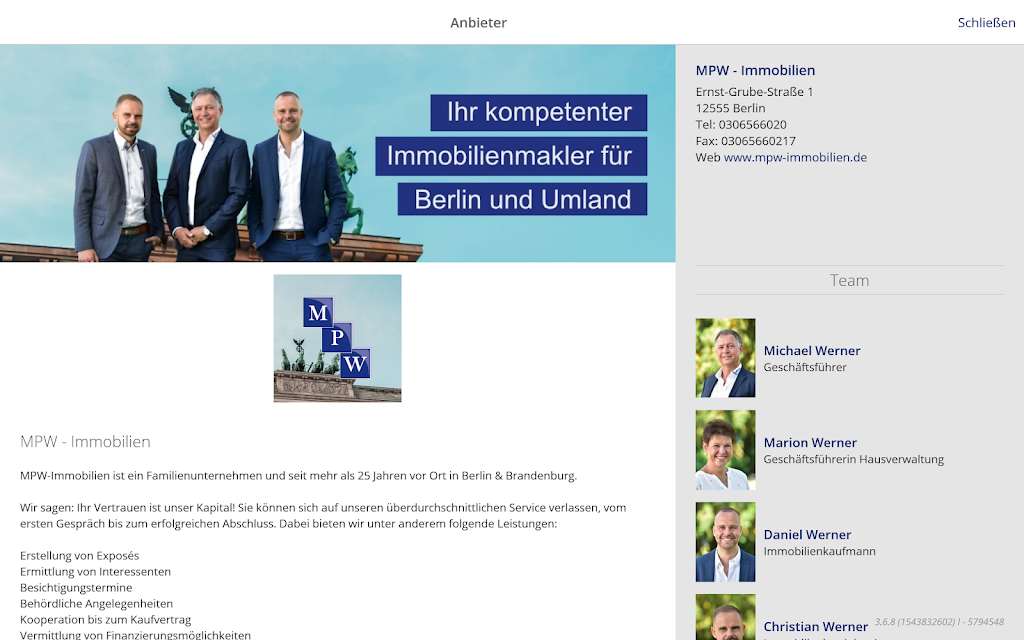Open Marion Werner's profile name
Screen dimensions: 1024x640
point(810,443)
